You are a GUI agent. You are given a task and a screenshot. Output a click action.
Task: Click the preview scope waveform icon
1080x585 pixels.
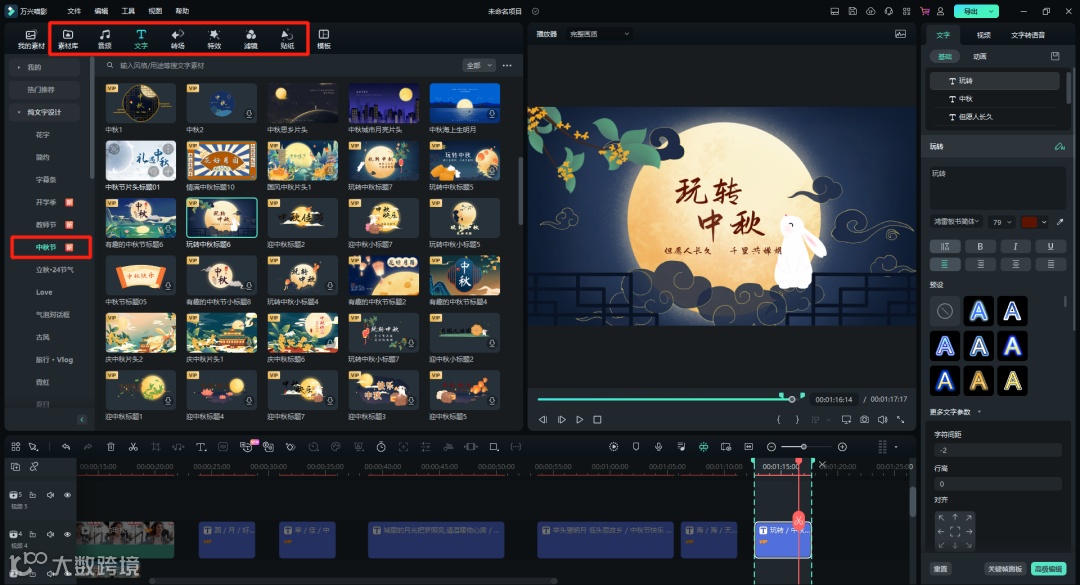(x=900, y=34)
